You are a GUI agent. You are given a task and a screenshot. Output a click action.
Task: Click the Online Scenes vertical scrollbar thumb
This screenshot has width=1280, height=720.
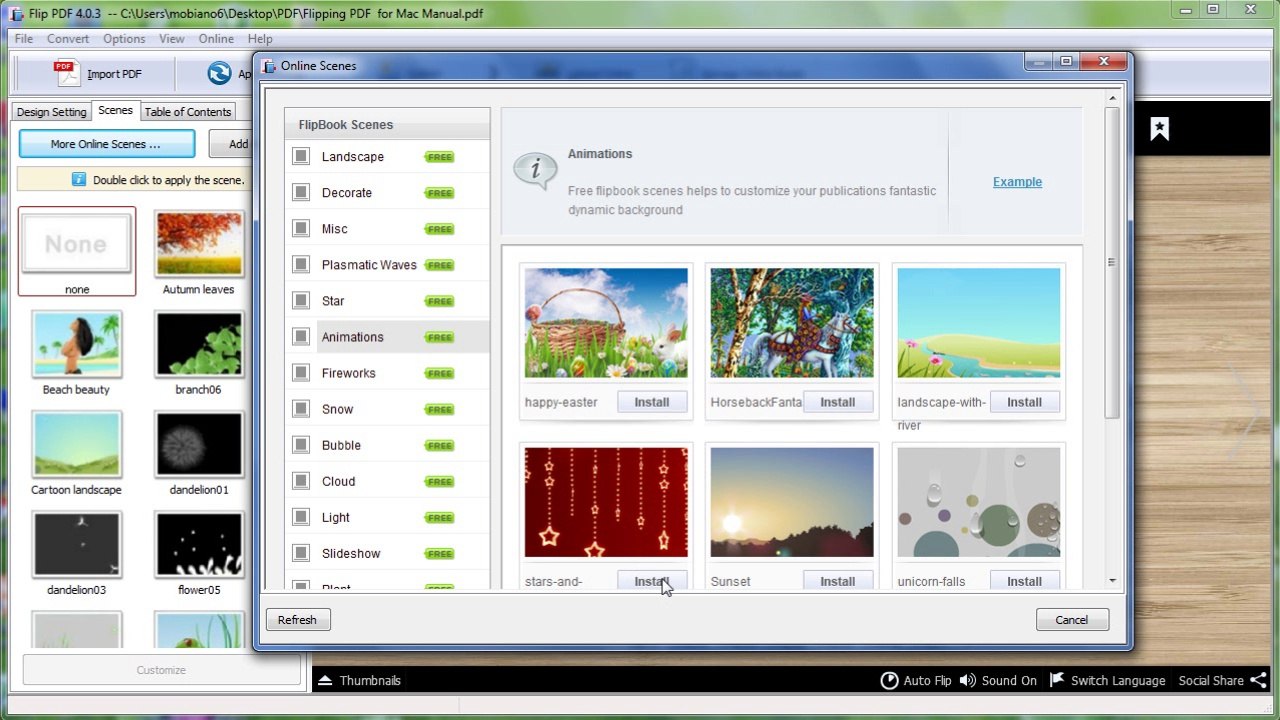[1112, 262]
